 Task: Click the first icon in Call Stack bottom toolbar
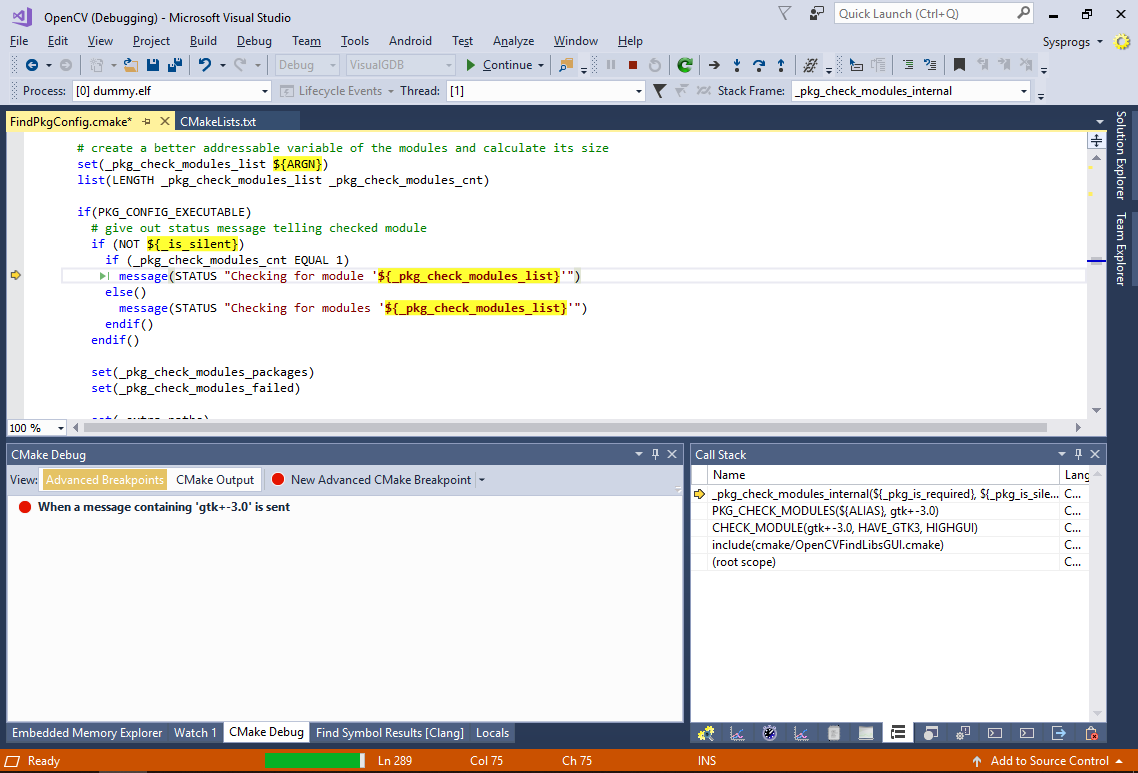click(x=705, y=733)
